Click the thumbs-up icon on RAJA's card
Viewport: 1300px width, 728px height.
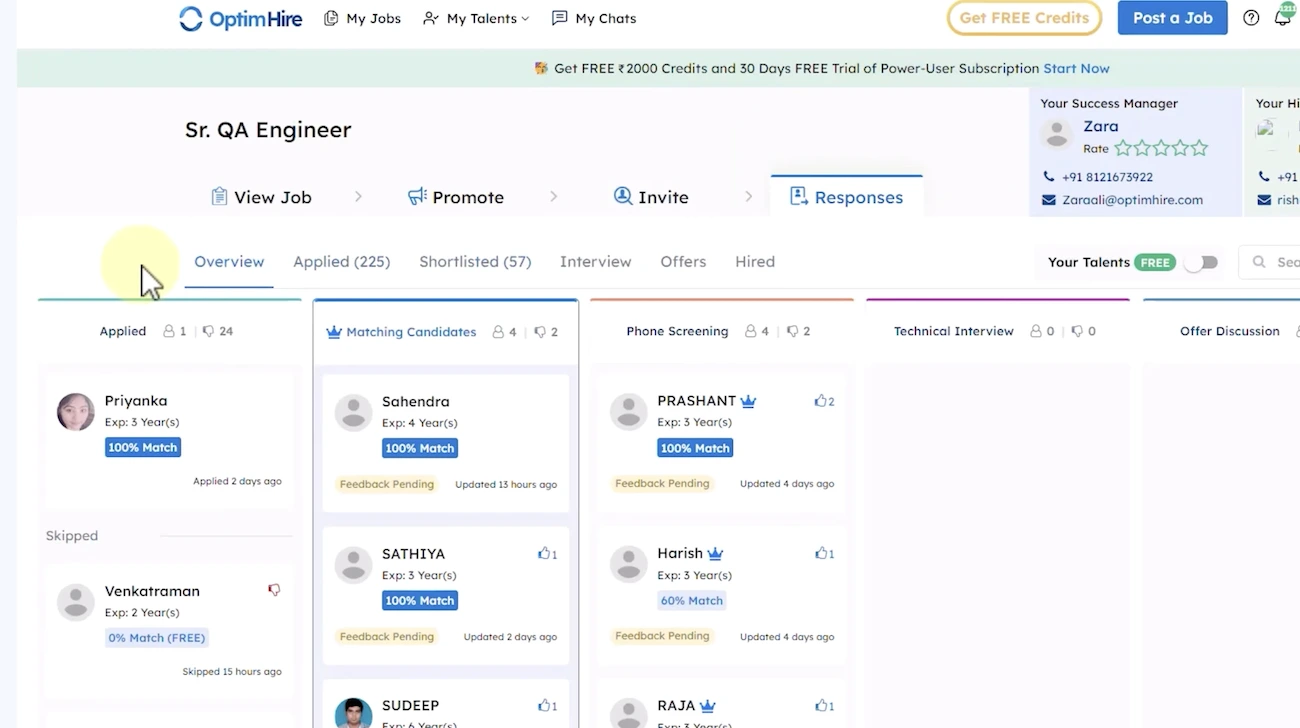821,705
